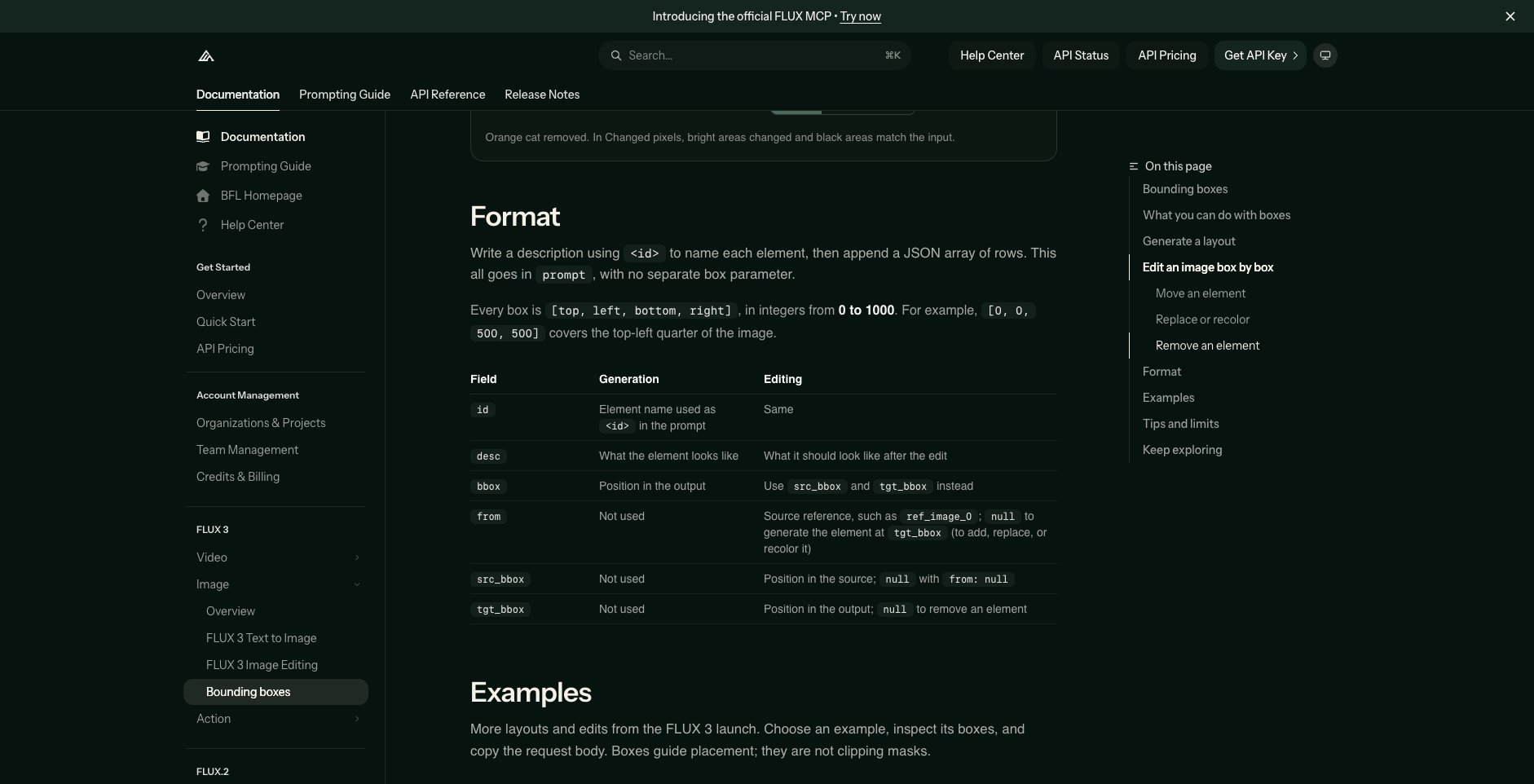Expand the Video section chevron
1534x784 pixels.
tap(357, 557)
